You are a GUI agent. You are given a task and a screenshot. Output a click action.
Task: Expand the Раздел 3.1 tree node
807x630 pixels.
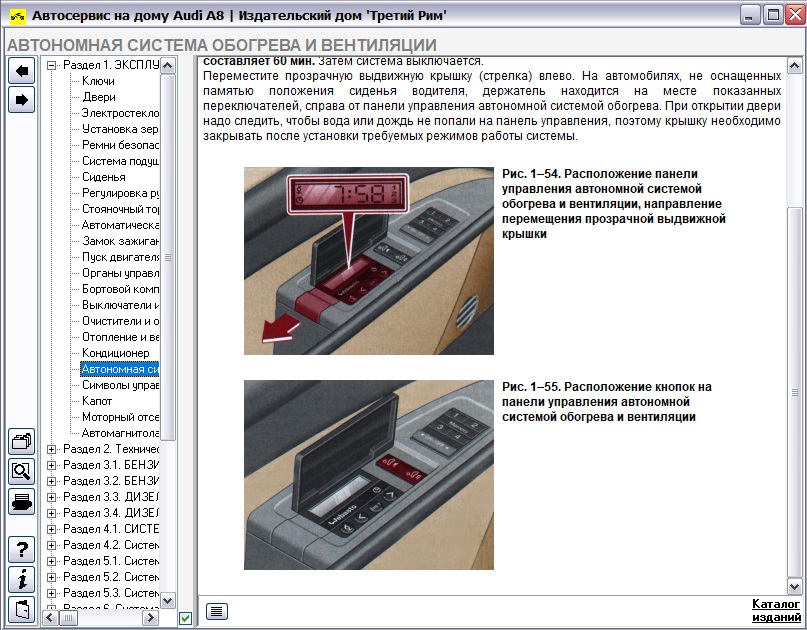51,465
